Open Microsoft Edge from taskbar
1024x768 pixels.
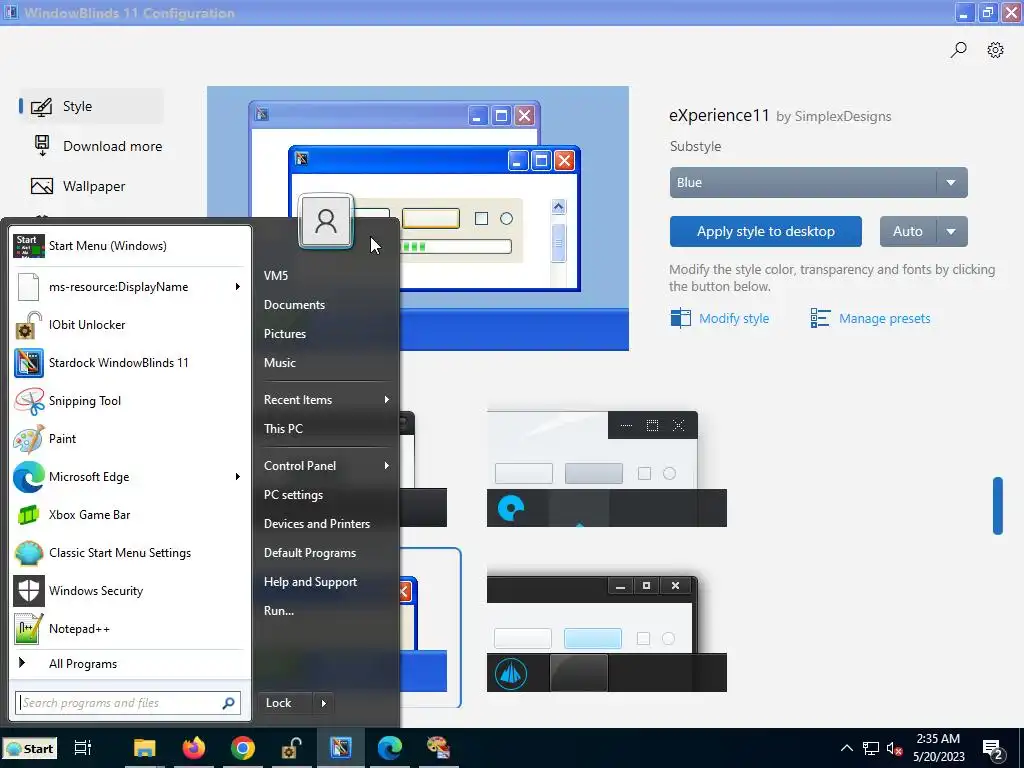[x=389, y=748]
